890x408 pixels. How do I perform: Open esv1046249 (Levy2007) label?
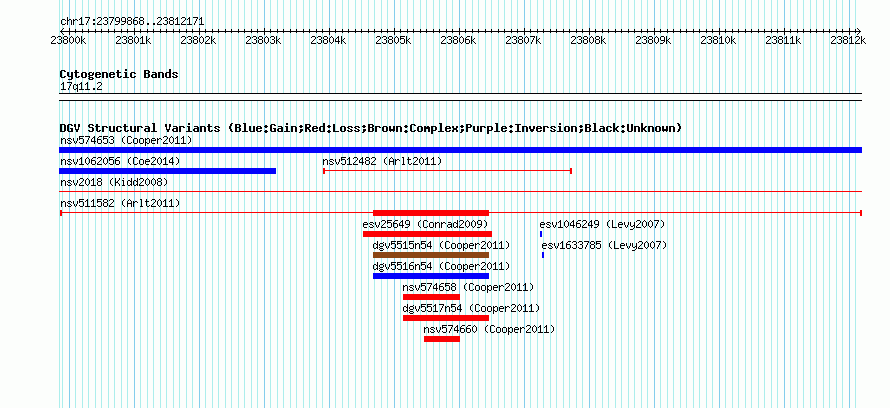(x=602, y=224)
